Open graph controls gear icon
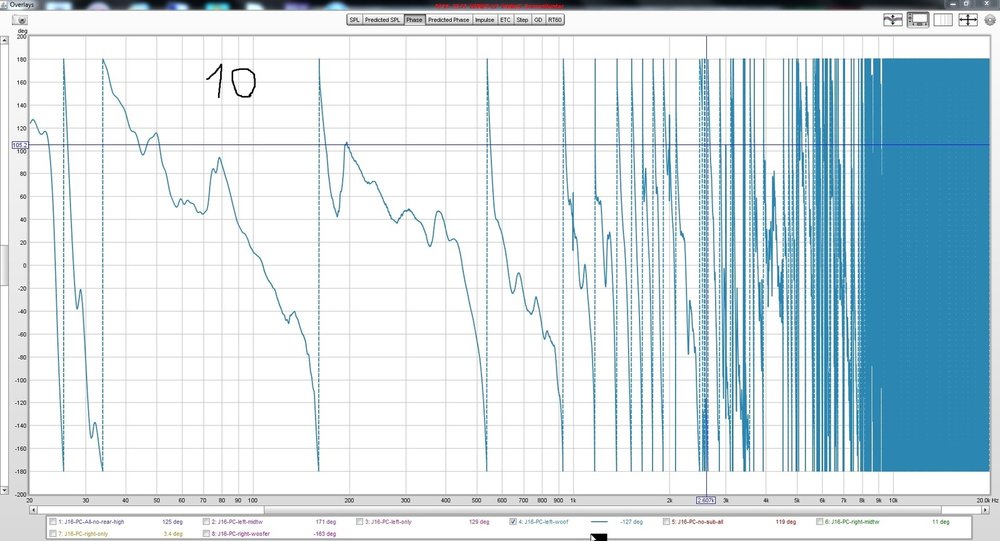Viewport: 1000px width, 541px height. pyautogui.click(x=990, y=20)
